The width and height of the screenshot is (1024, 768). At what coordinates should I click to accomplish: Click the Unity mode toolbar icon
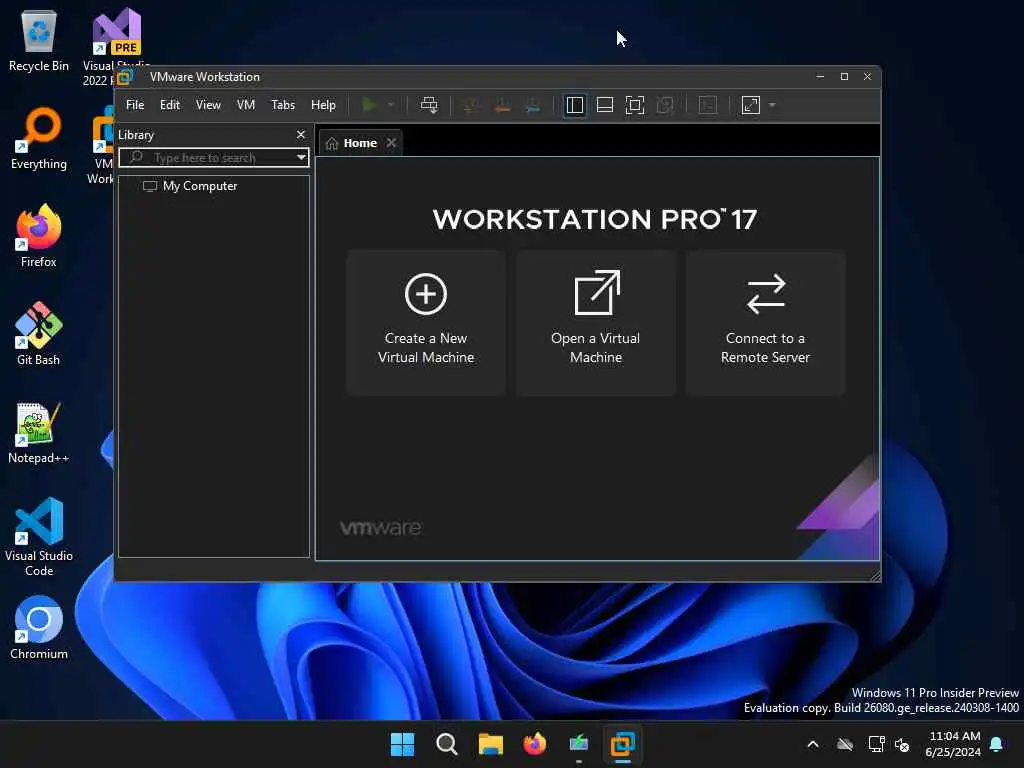665,105
